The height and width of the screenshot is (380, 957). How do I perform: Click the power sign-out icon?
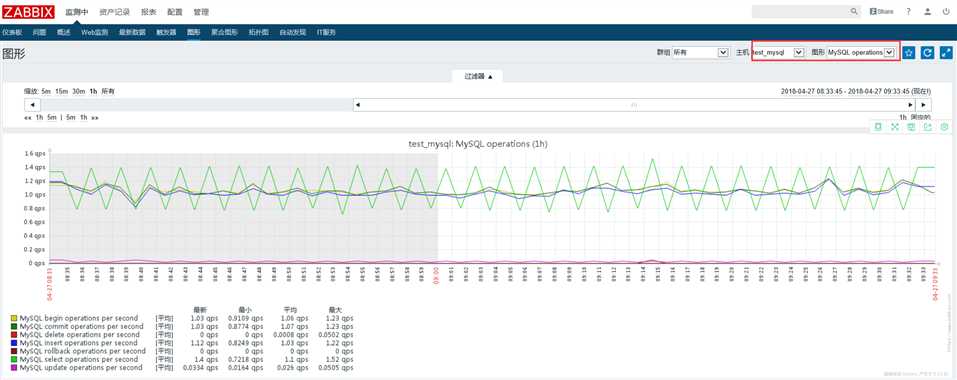(x=946, y=12)
